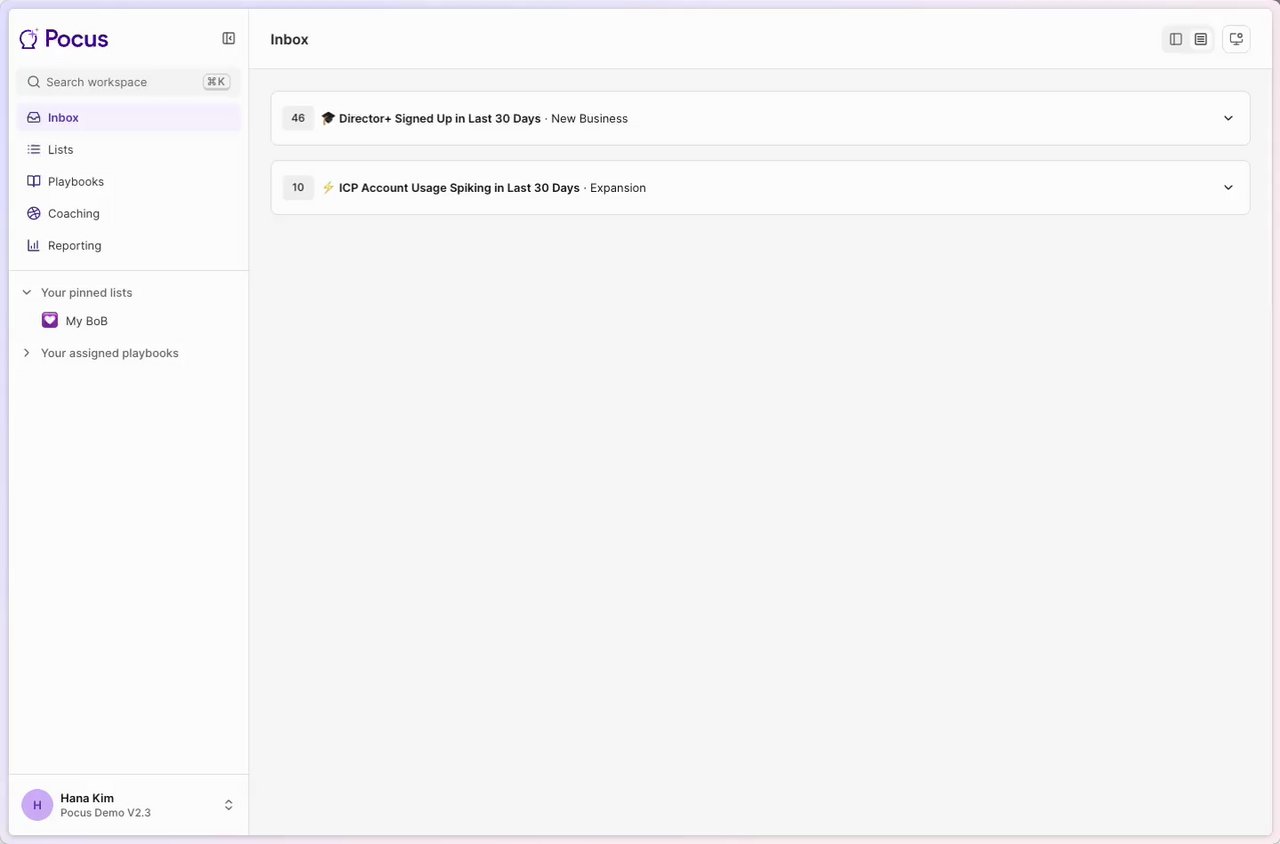Open the Reporting section

coord(74,246)
